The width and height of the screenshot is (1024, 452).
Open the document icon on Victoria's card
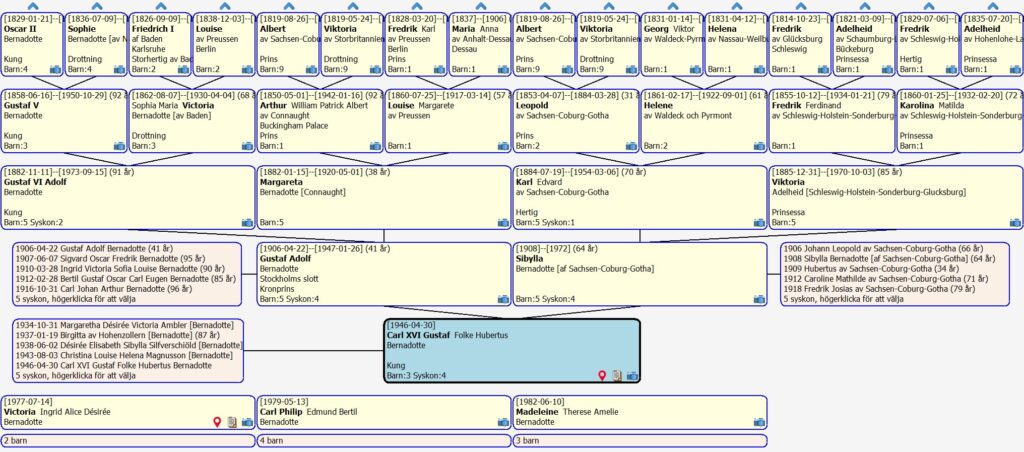coord(232,423)
